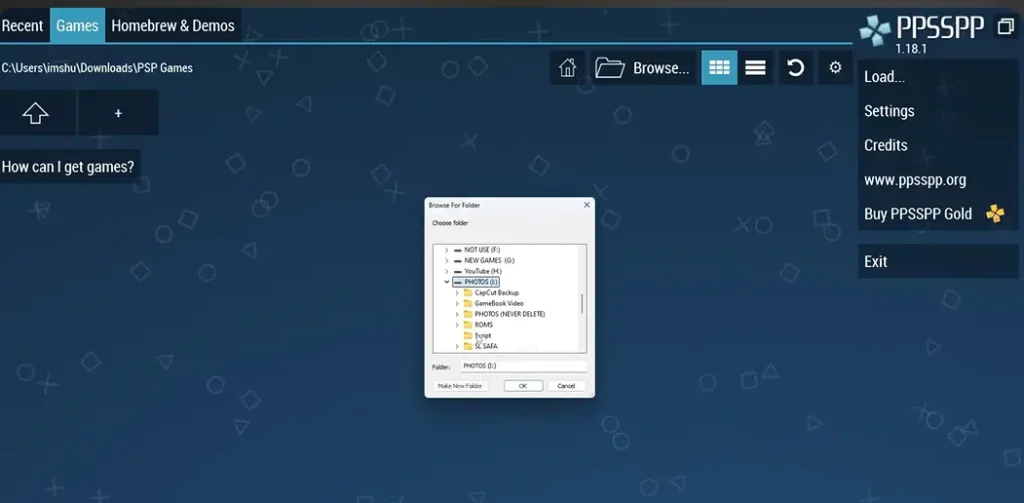Viewport: 1024px width, 503px height.
Task: Switch to grid view layout
Action: pyautogui.click(x=719, y=67)
